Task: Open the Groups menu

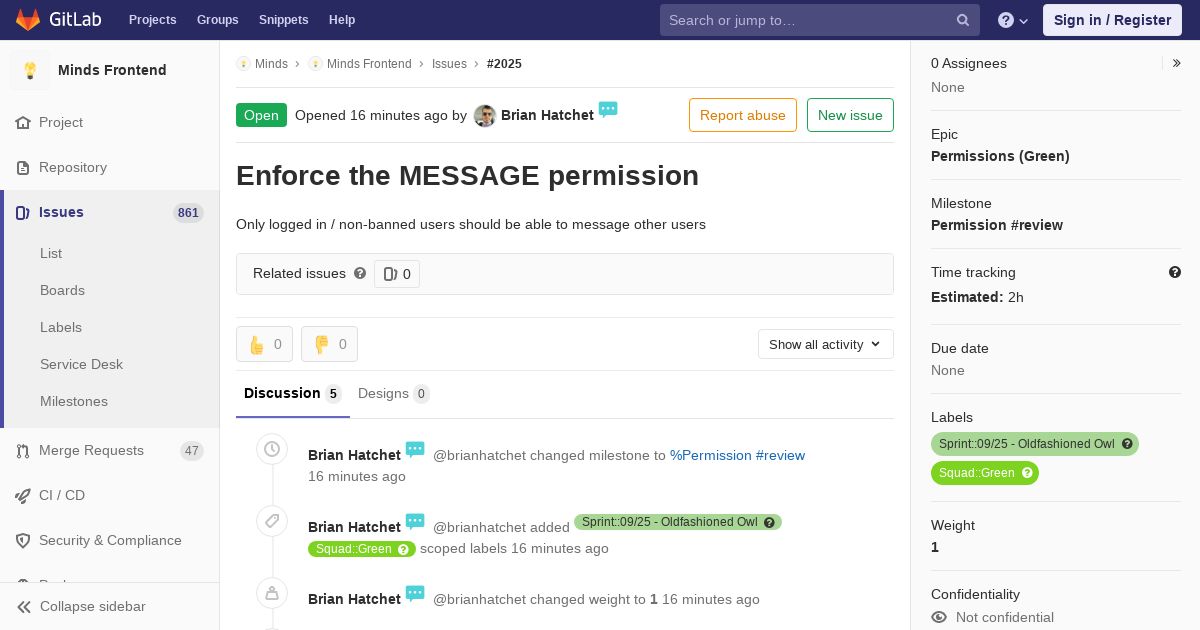Action: pos(218,20)
